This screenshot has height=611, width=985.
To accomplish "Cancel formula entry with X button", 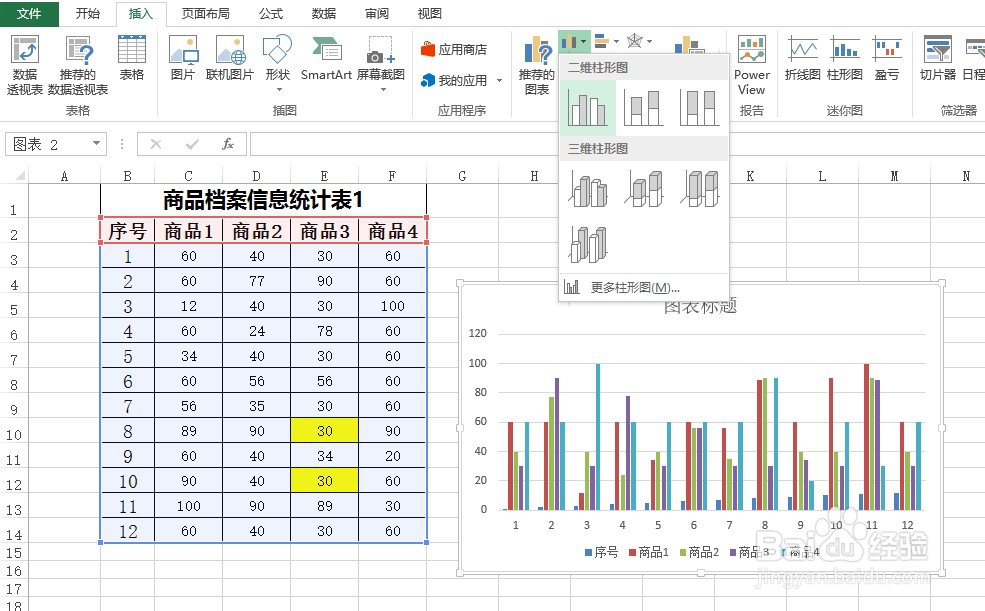I will [x=156, y=144].
